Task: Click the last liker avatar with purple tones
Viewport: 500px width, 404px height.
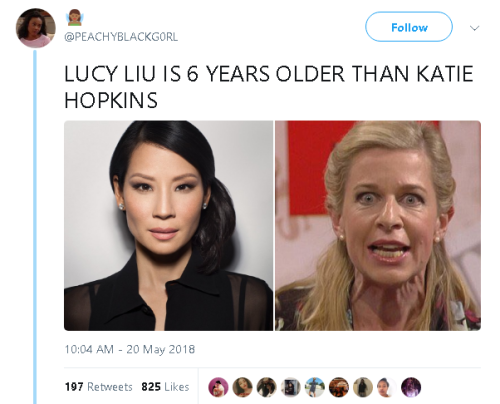Action: [x=411, y=387]
